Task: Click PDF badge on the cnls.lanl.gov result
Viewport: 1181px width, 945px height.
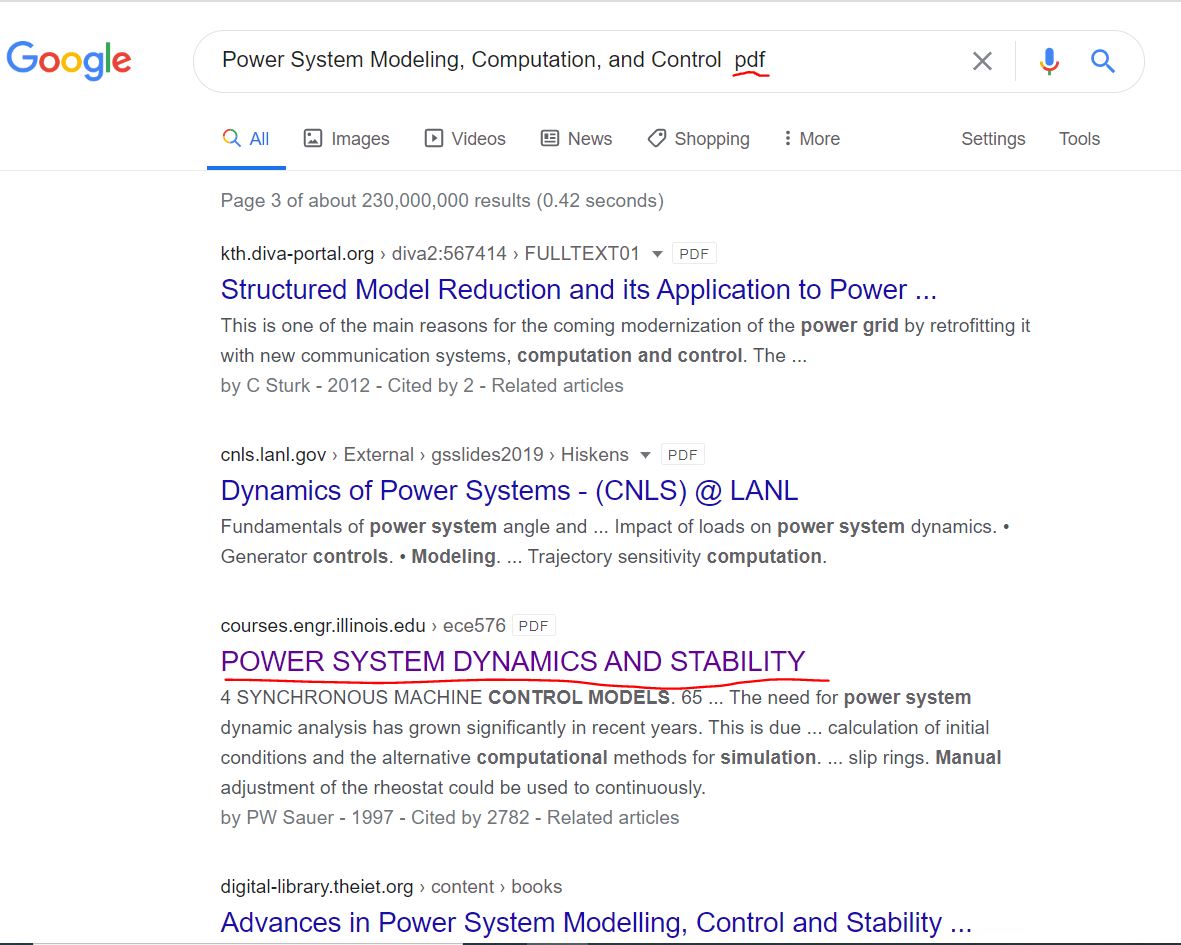Action: coord(682,455)
